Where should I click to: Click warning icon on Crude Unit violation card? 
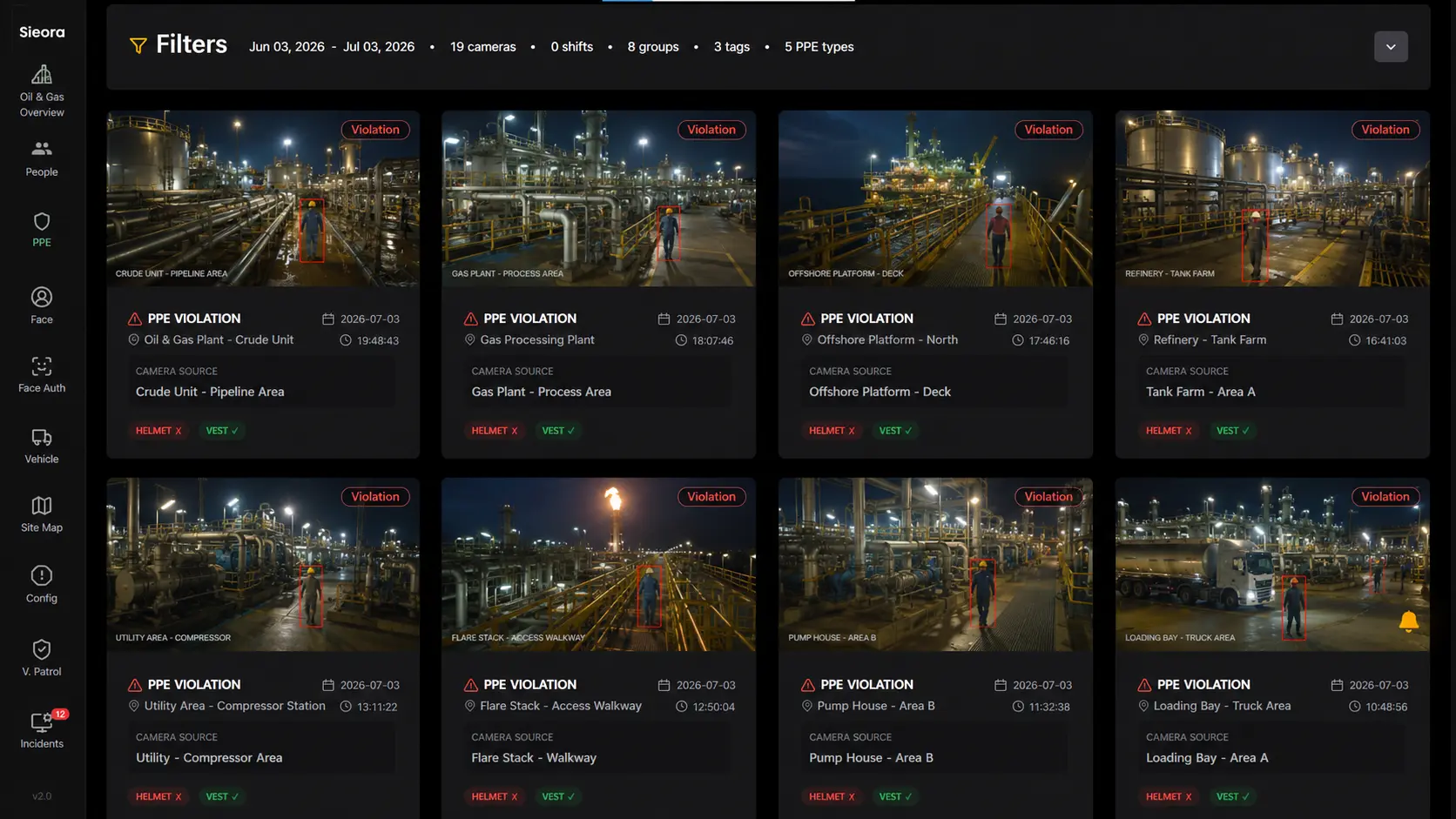pyautogui.click(x=135, y=319)
